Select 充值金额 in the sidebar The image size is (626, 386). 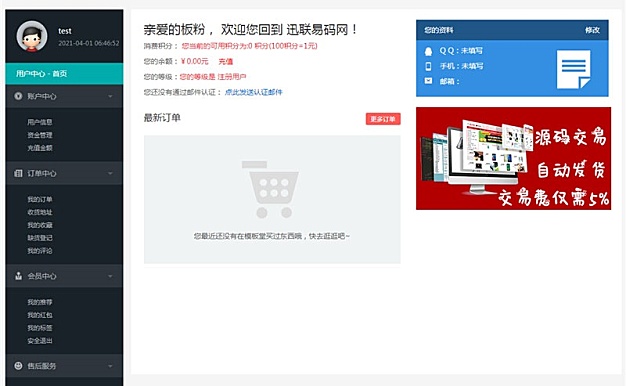(40, 148)
